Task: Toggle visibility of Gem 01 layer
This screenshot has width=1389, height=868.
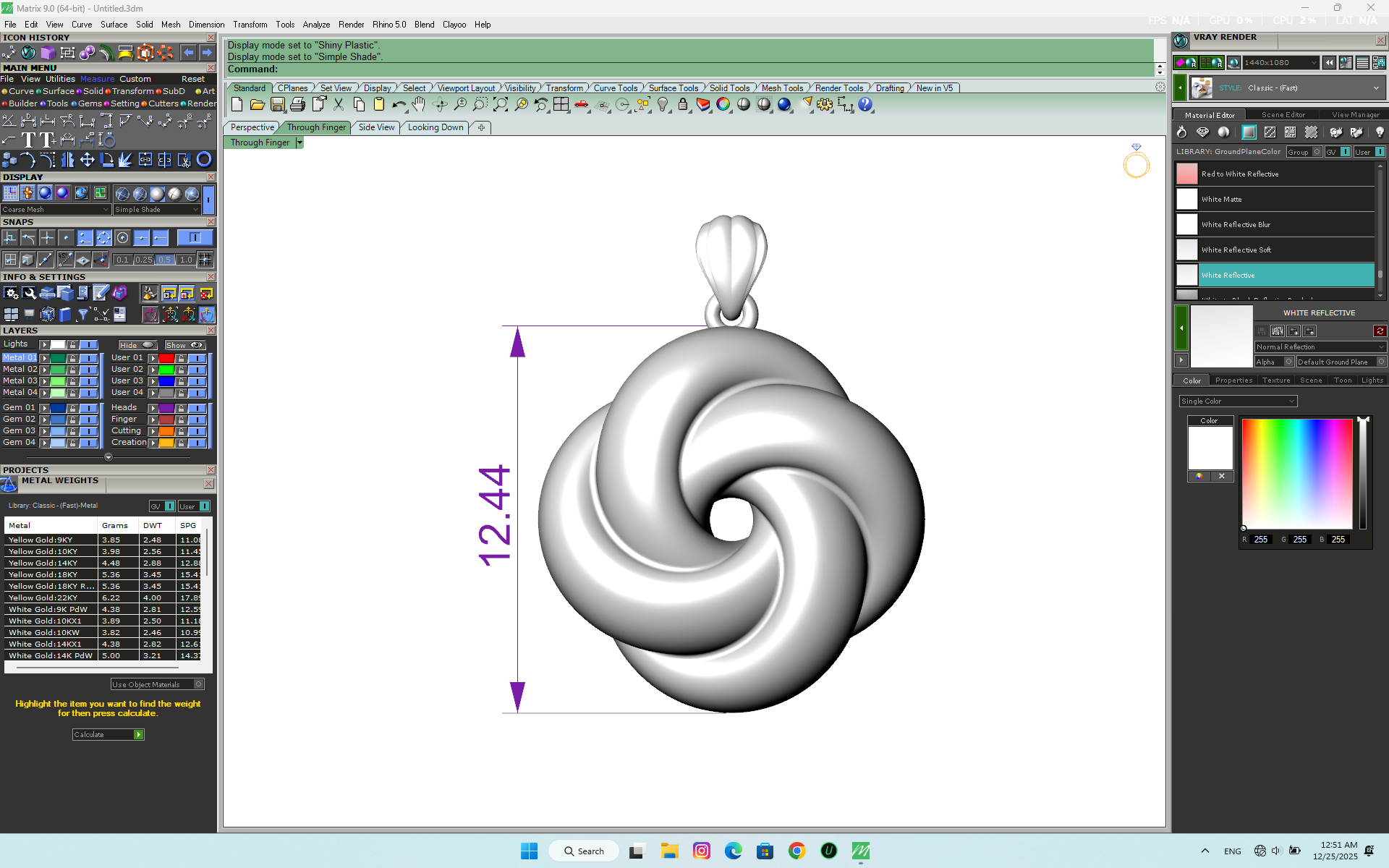Action: pos(88,408)
